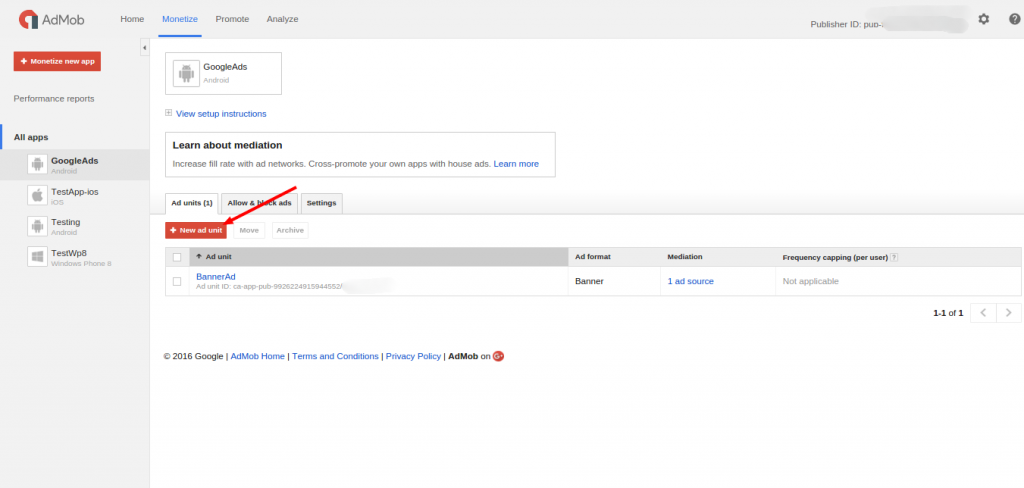Tick the select-all checkbox in table header
Image resolution: width=1024 pixels, height=488 pixels.
coord(177,257)
